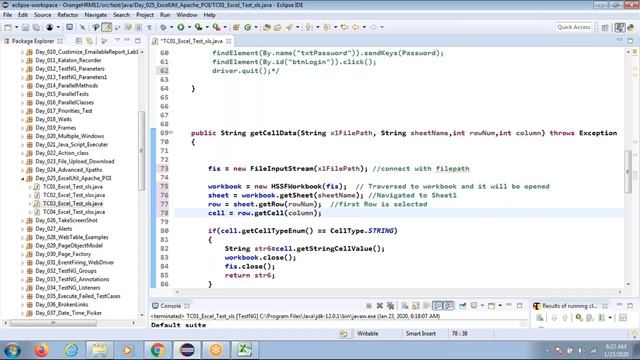The image size is (640, 360).
Task: Expand TC01_Excel_Test_xls.java tree node arrow
Action: (30, 187)
